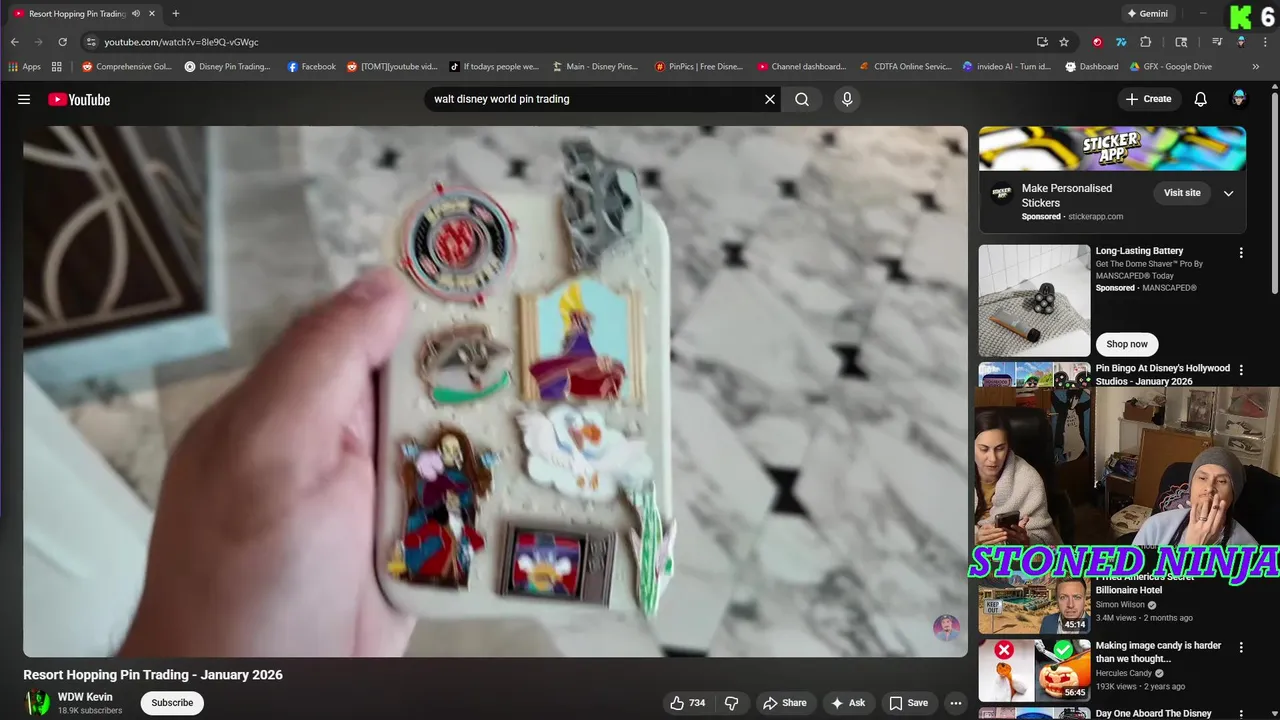Click the video player to pause

tap(496, 391)
